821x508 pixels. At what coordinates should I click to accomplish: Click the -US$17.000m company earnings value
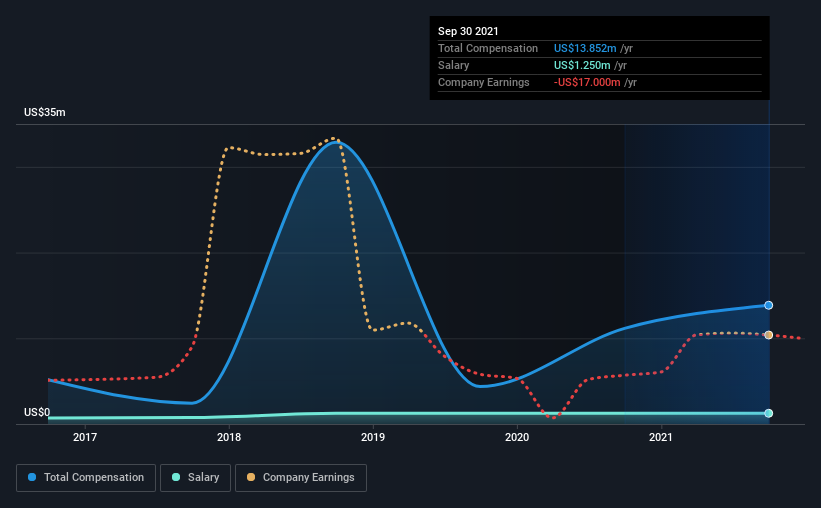pyautogui.click(x=587, y=83)
